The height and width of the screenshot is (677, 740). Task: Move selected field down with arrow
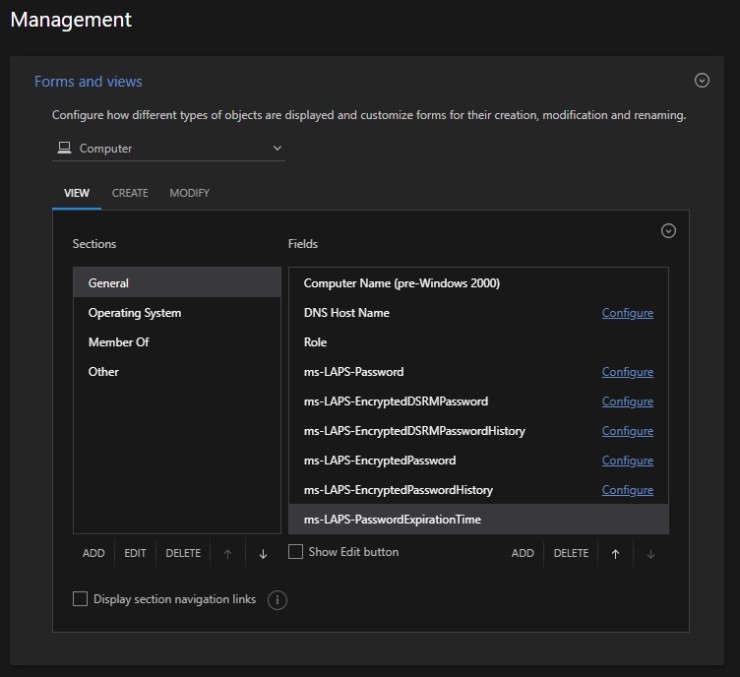[x=650, y=553]
